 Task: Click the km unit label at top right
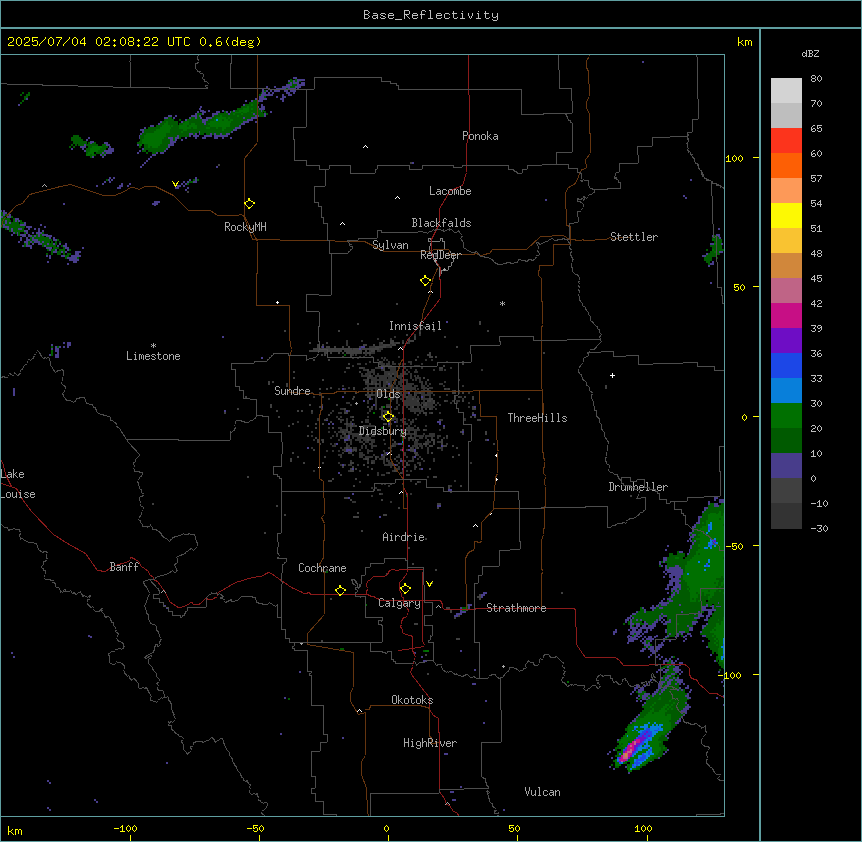[x=745, y=42]
